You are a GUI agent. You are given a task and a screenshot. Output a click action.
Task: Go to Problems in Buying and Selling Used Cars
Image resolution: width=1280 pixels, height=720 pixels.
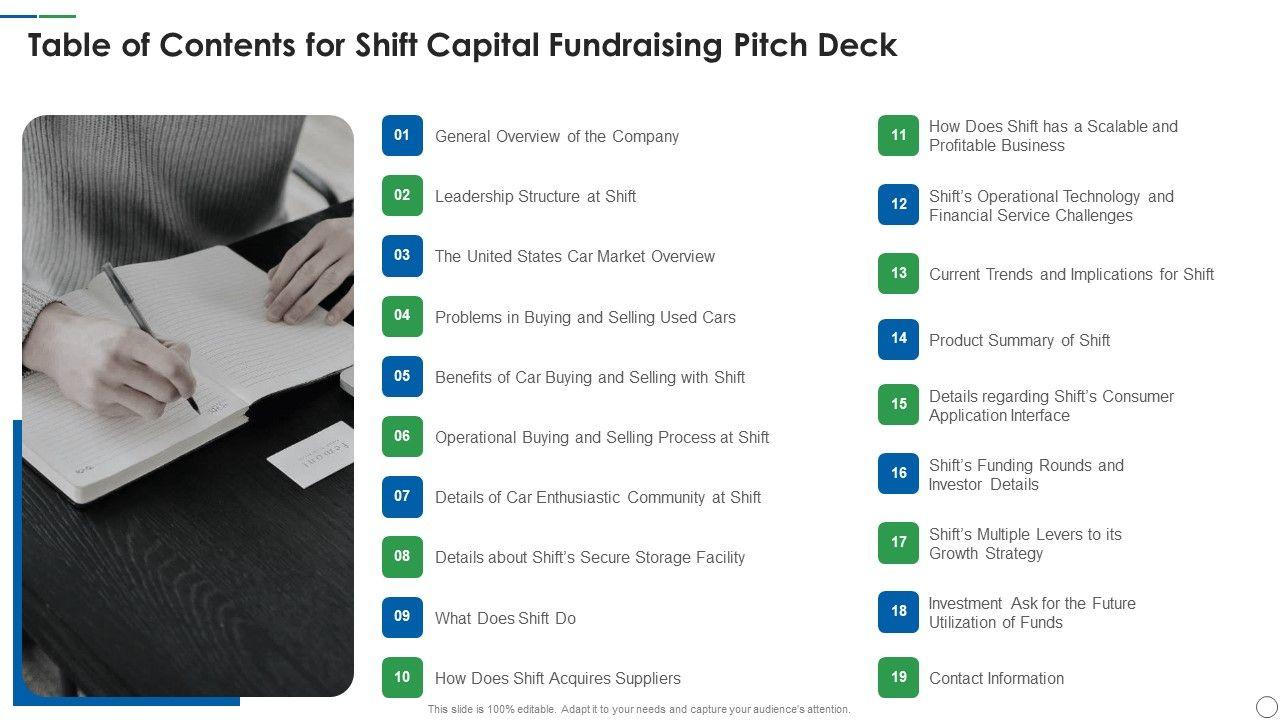(x=585, y=318)
